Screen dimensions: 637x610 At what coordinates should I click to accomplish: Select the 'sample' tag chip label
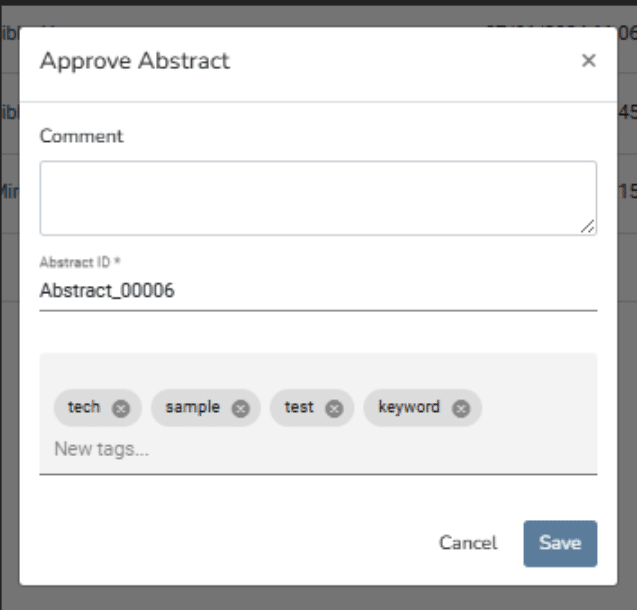tap(193, 407)
